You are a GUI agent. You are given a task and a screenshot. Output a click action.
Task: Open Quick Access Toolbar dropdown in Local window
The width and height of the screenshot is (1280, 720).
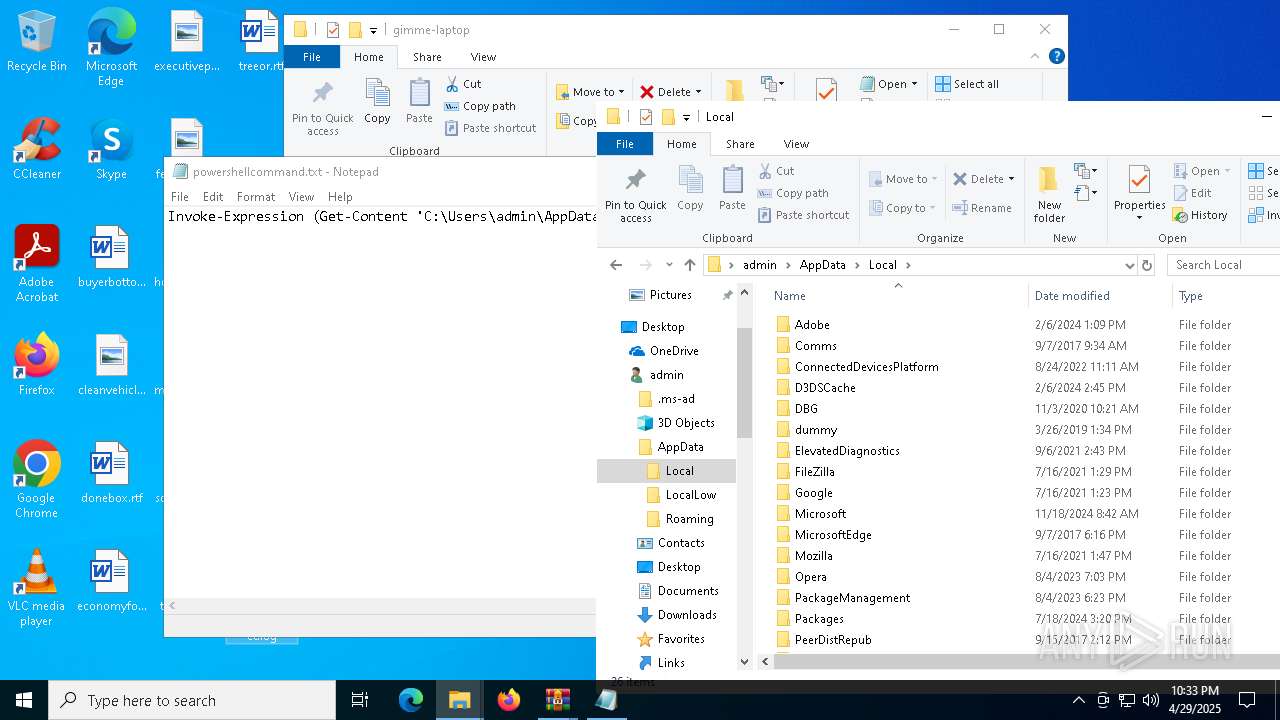point(686,117)
